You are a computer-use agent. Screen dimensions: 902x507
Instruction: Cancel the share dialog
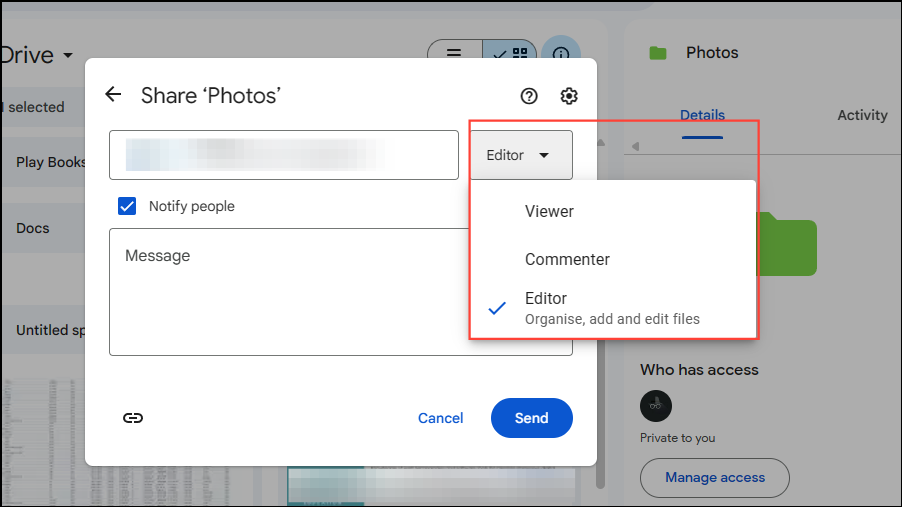click(x=441, y=418)
